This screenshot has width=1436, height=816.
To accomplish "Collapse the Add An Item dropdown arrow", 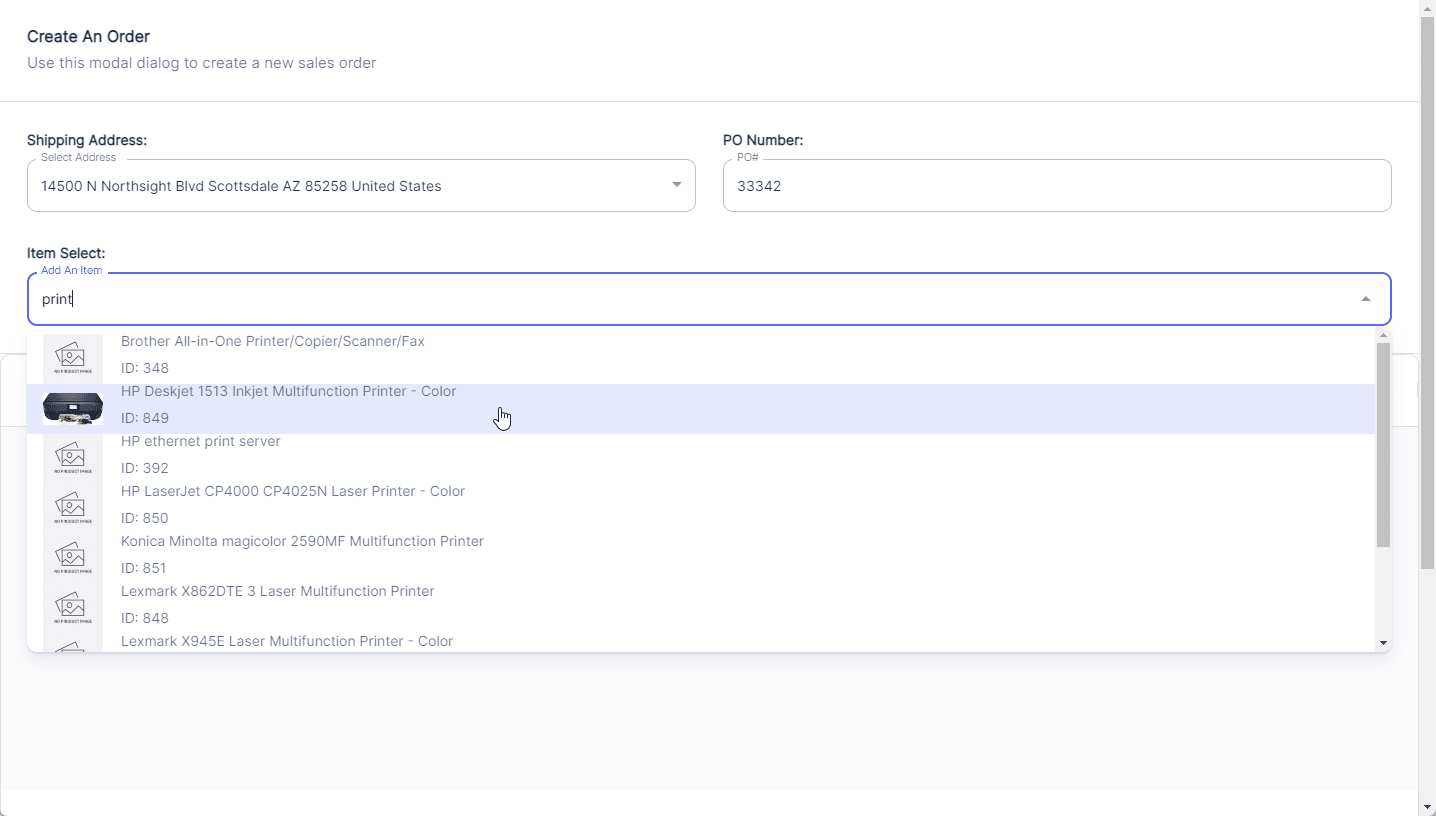I will click(x=1365, y=299).
